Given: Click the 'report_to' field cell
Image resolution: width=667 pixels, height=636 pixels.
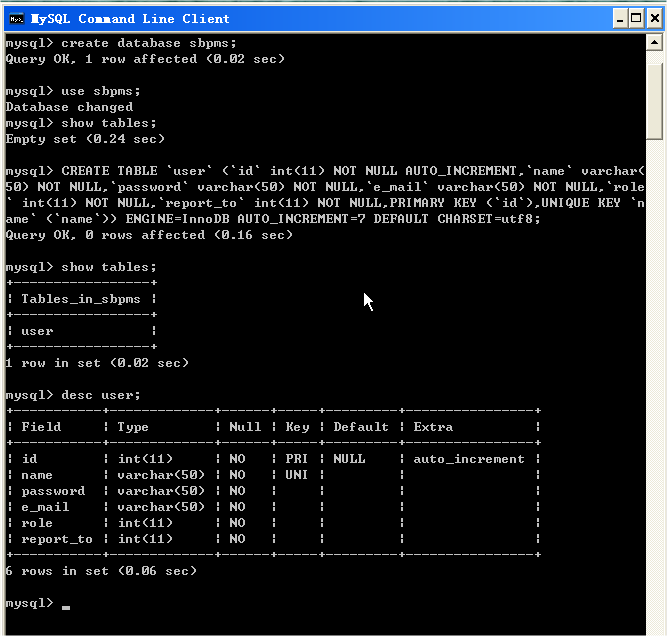Looking at the screenshot, I should 57,539.
